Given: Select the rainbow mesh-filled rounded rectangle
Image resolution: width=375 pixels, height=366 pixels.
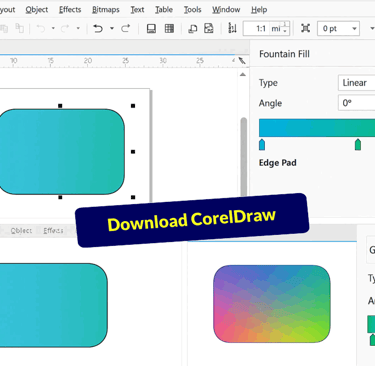Looking at the screenshot, I should (272, 304).
